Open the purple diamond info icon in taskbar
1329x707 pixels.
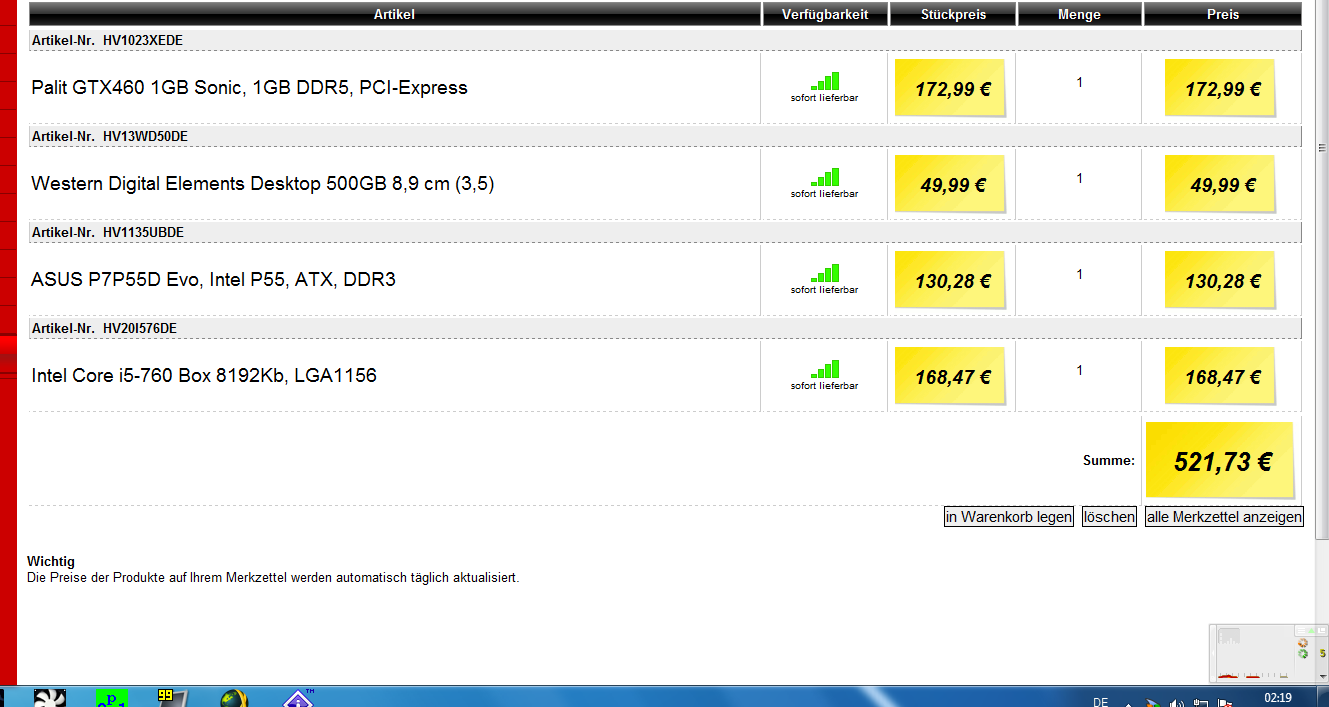pyautogui.click(x=298, y=698)
